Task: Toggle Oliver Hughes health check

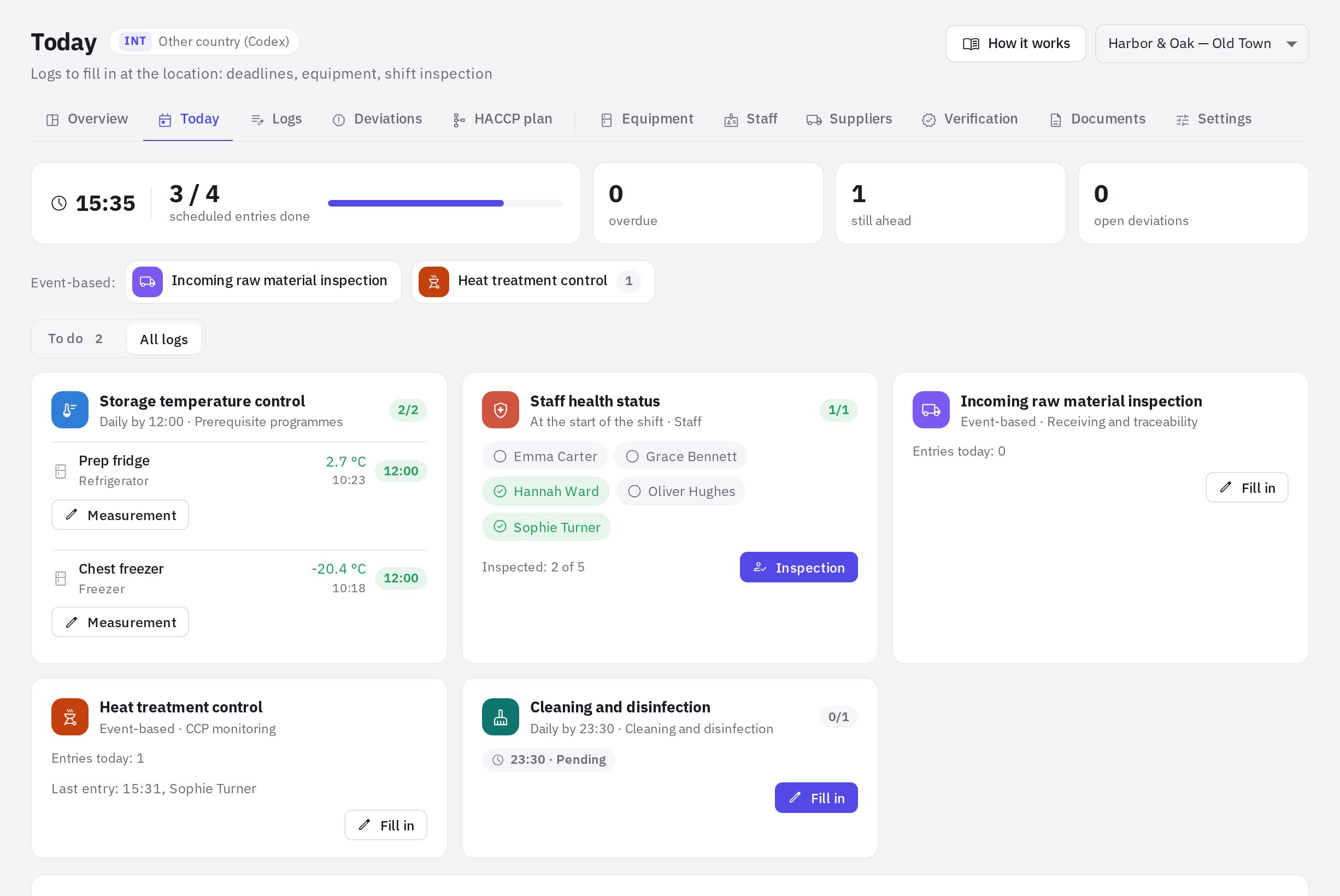Action: click(680, 491)
